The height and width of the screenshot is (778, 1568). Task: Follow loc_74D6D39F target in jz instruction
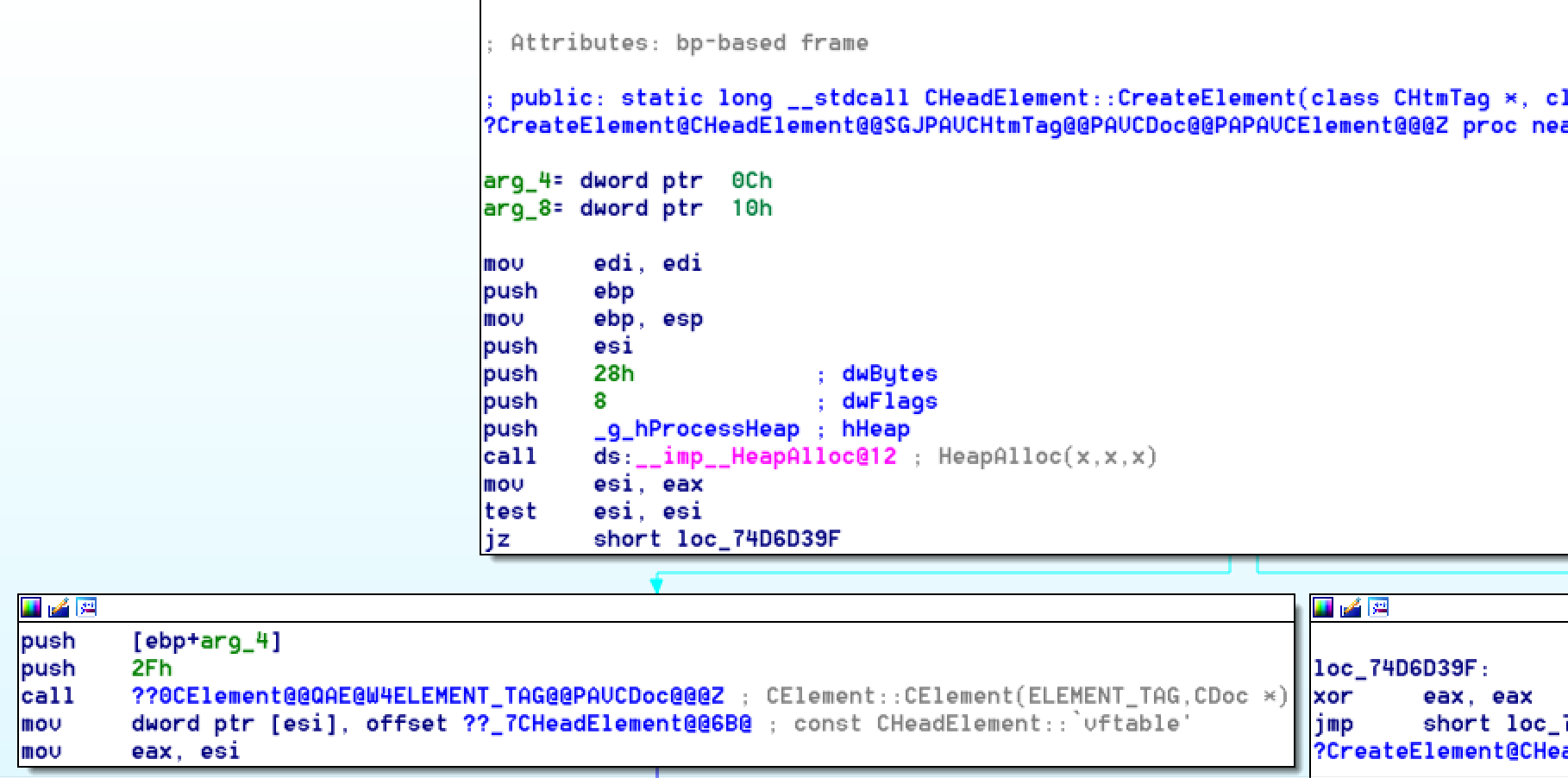point(757,539)
